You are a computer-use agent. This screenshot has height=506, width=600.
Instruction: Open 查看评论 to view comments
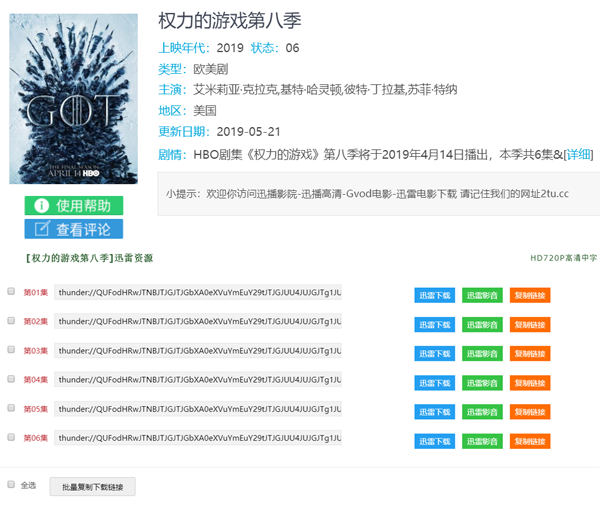(74, 229)
